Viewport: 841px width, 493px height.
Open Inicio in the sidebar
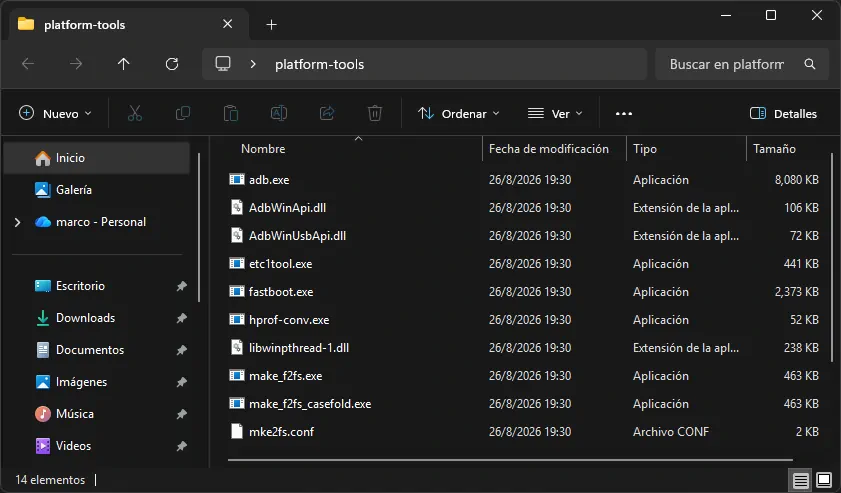[97, 158]
